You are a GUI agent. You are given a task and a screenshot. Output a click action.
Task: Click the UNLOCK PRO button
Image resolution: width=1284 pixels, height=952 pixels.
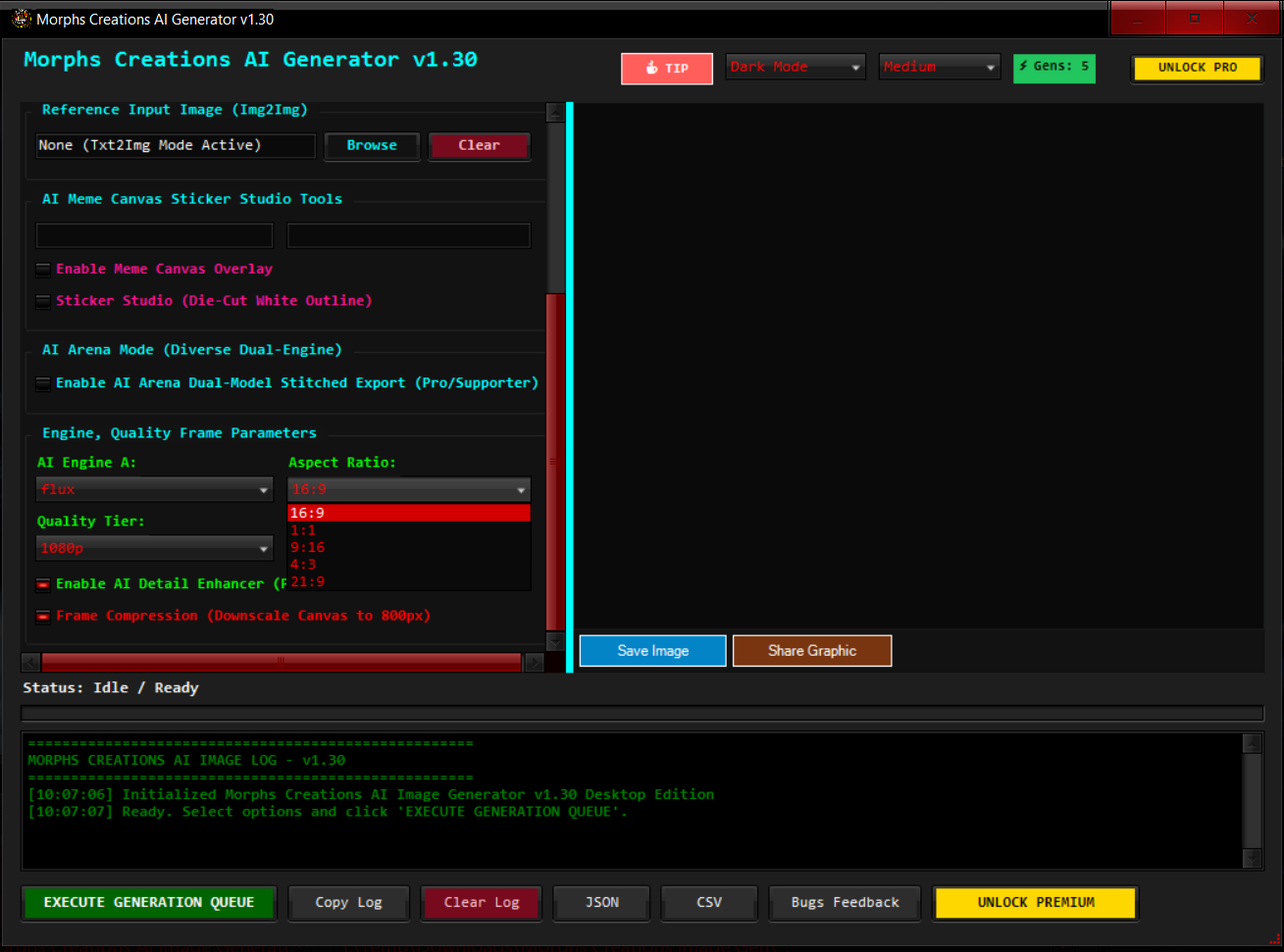pos(1197,68)
